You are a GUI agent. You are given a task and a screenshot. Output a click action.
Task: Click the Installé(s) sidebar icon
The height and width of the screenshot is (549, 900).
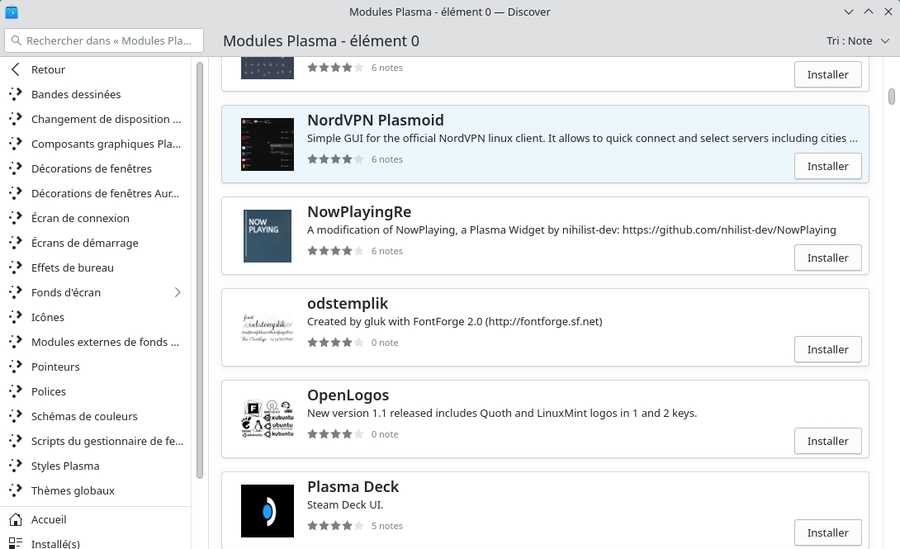tap(15, 544)
